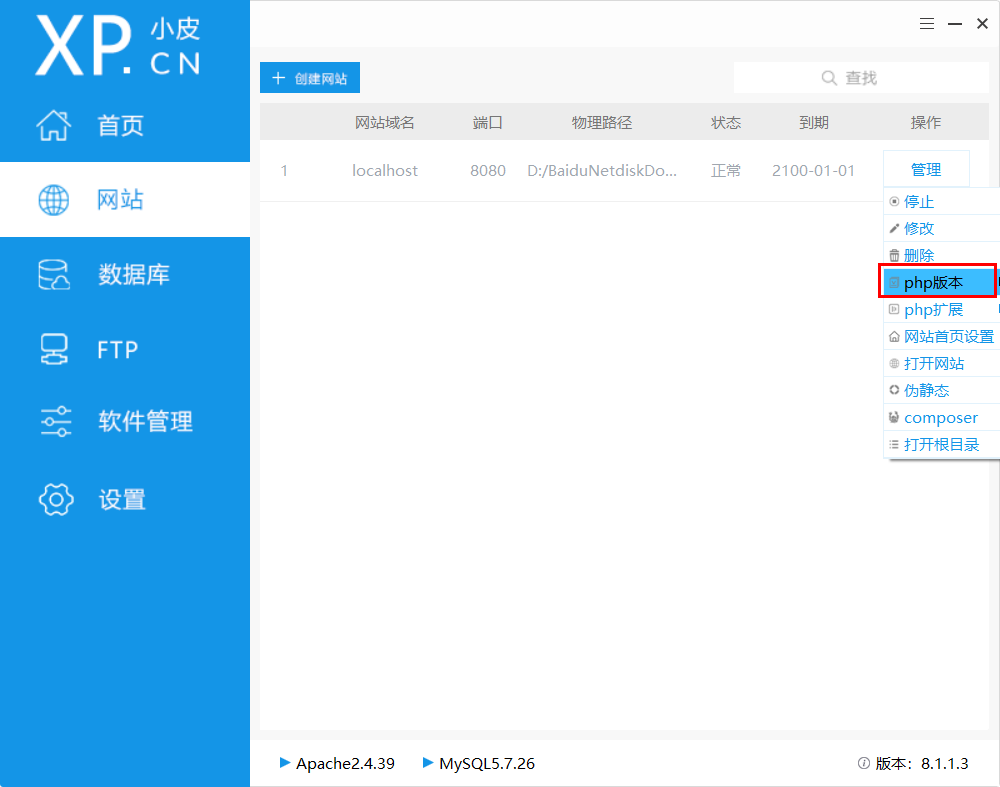The image size is (1000, 787).
Task: Click the 2100-01-01 expiry cell
Action: tap(813, 170)
